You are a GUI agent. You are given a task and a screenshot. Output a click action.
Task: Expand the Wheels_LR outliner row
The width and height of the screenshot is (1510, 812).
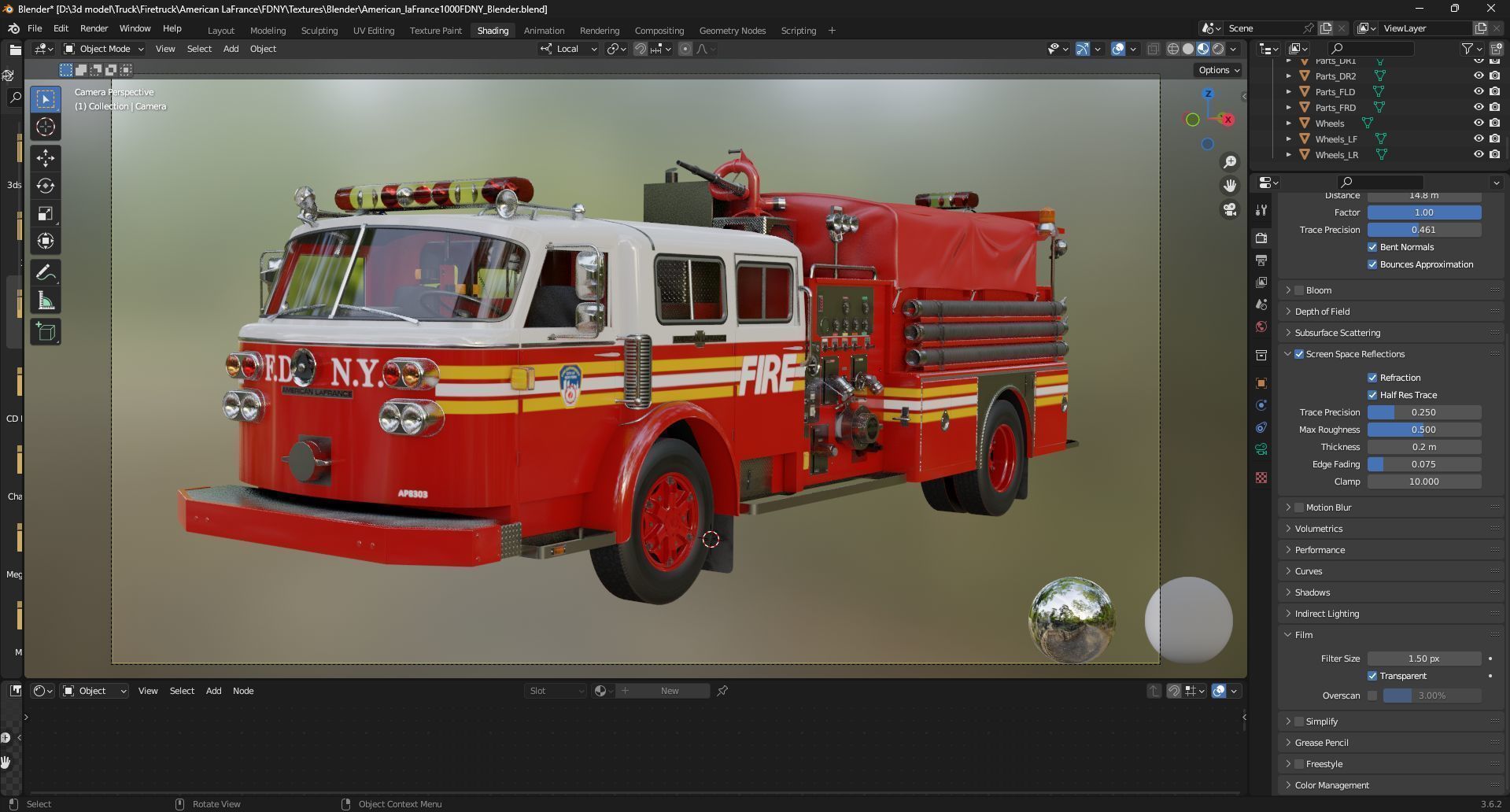point(1288,155)
